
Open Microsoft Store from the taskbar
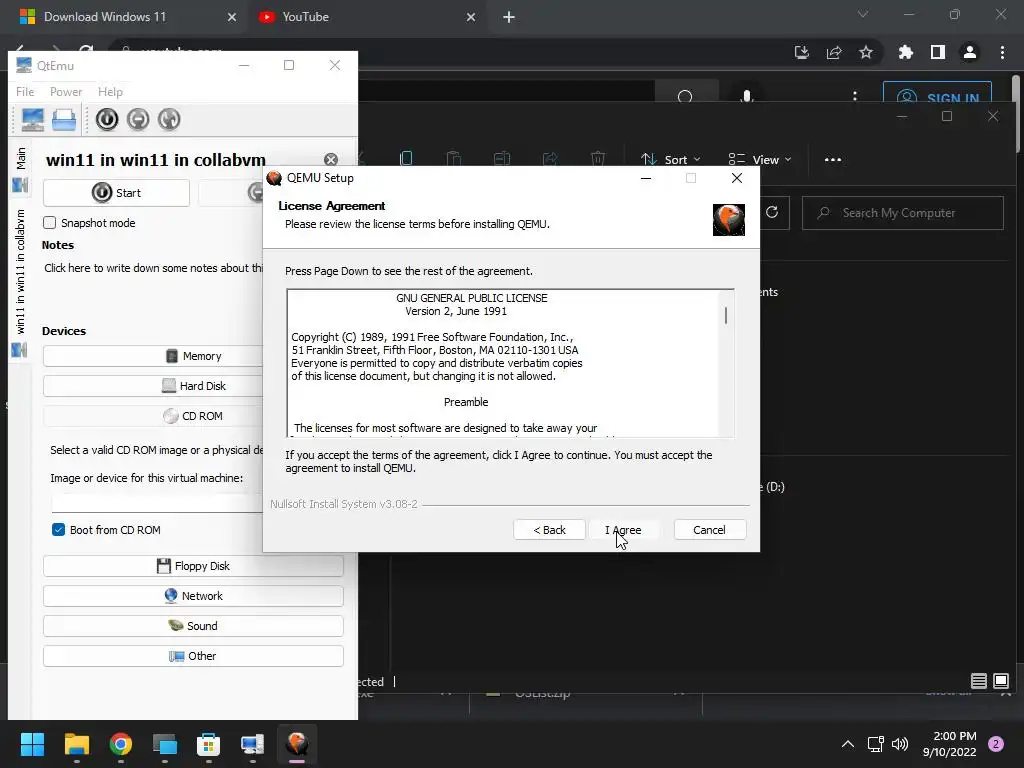click(x=208, y=744)
